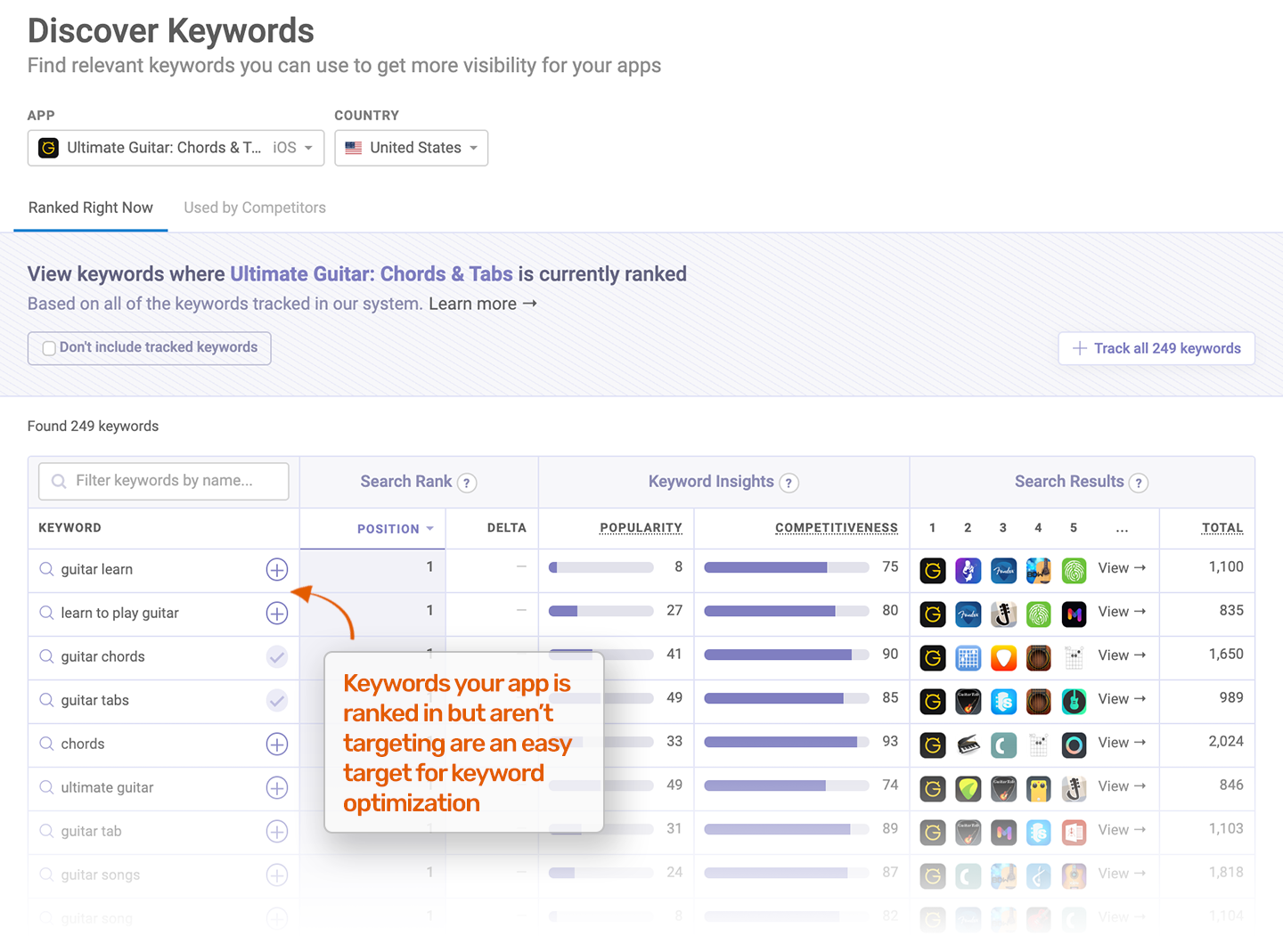
Task: Open the Learn more link
Action: 482,304
